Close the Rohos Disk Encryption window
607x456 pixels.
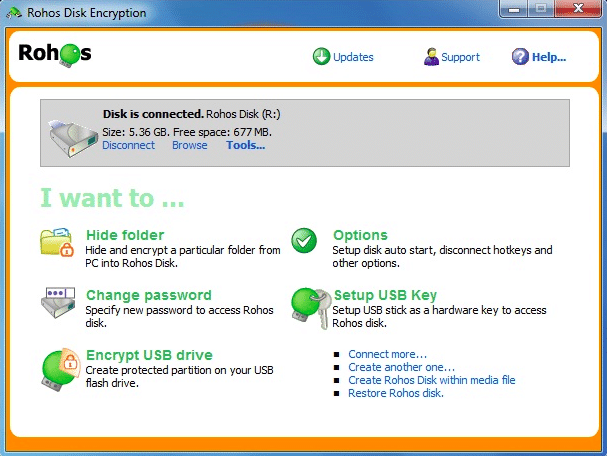(x=578, y=9)
